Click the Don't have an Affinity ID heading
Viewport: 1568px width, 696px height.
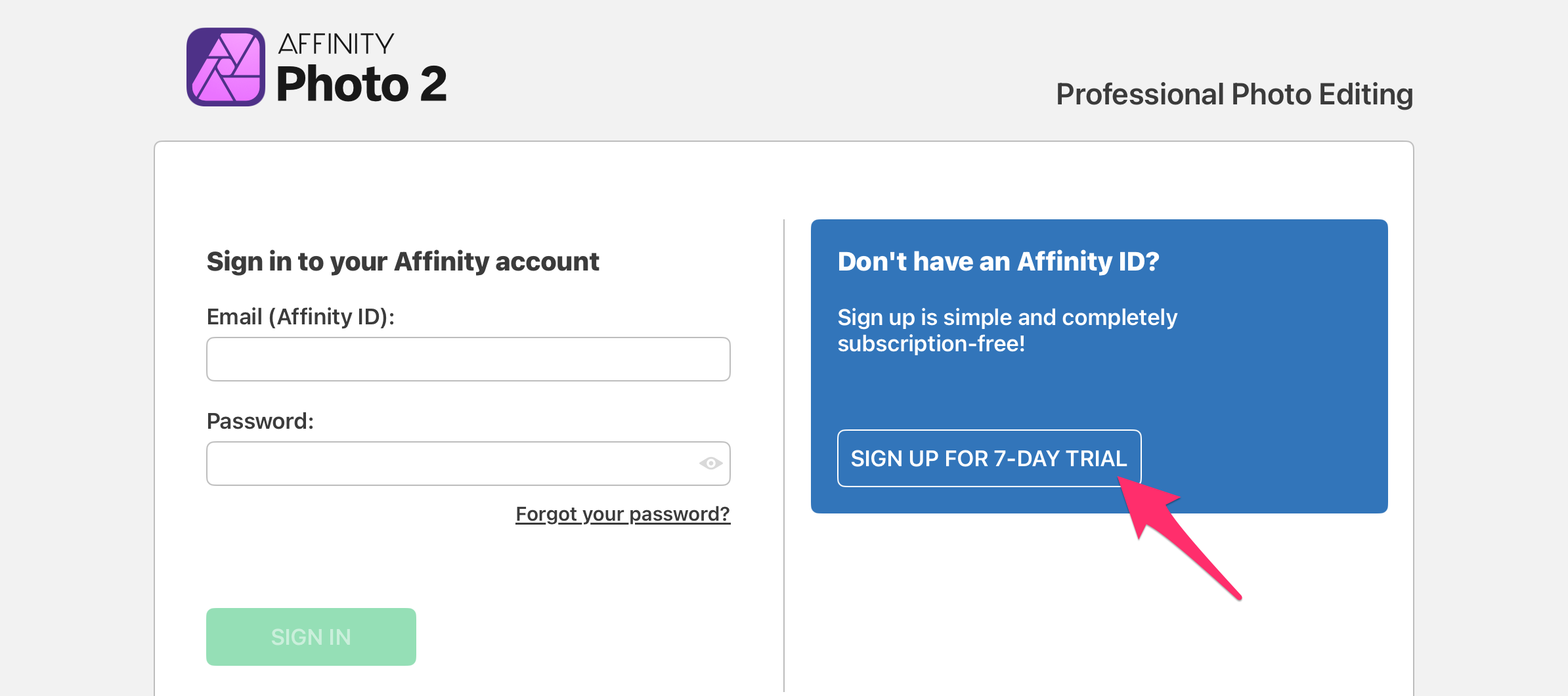point(998,261)
